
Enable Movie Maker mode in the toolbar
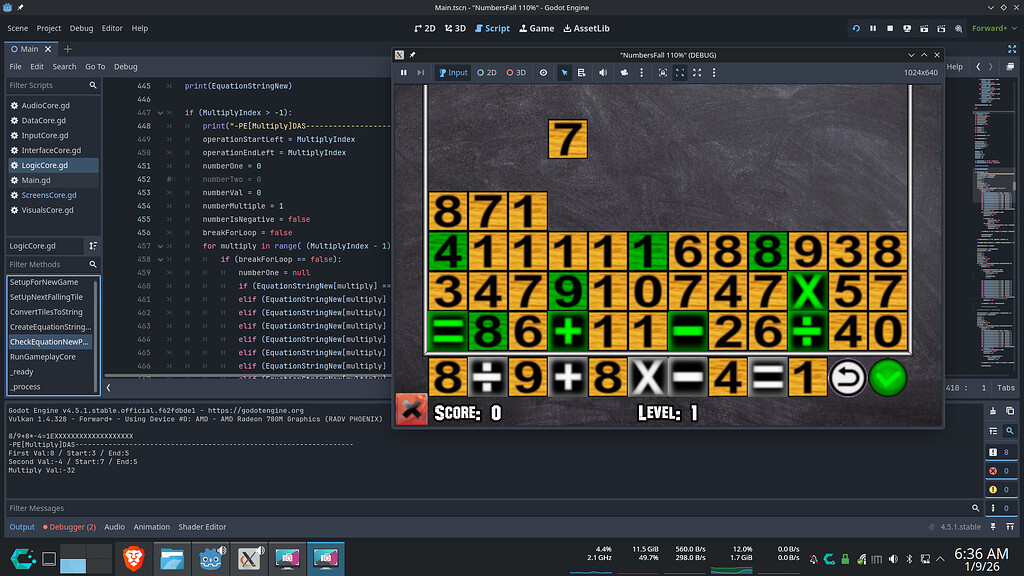(957, 28)
